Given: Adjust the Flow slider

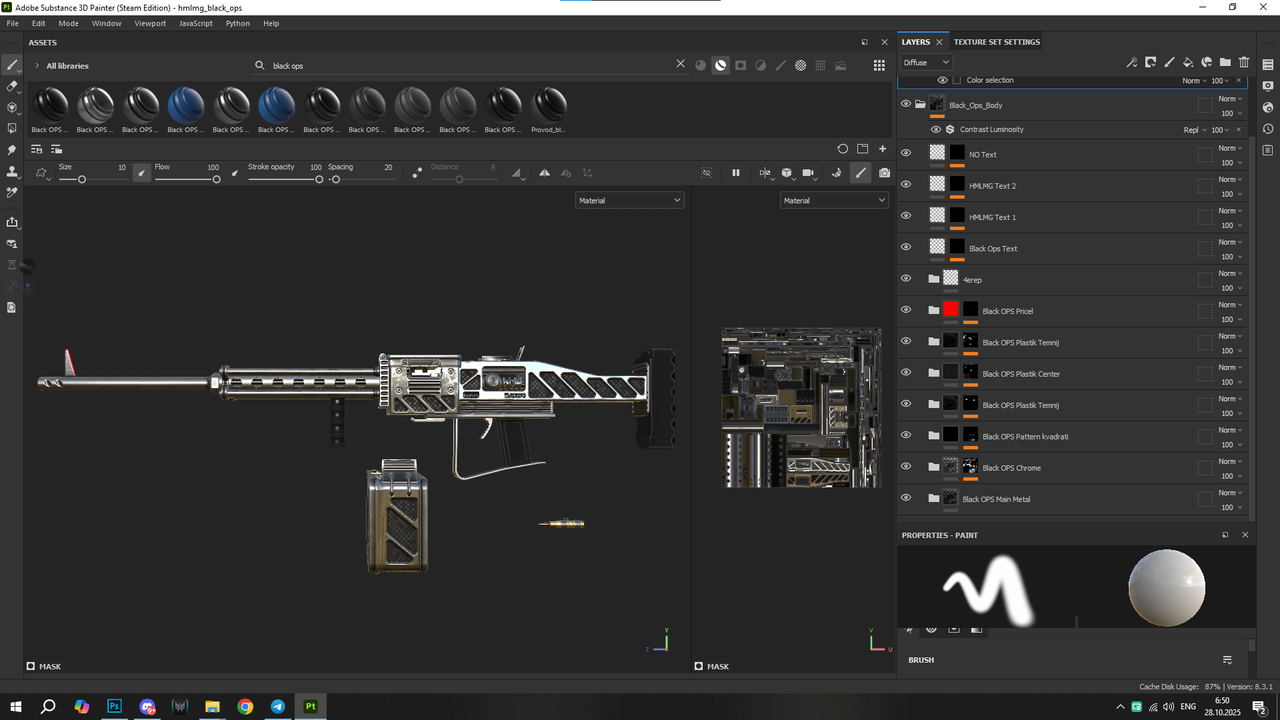Looking at the screenshot, I should click(187, 179).
